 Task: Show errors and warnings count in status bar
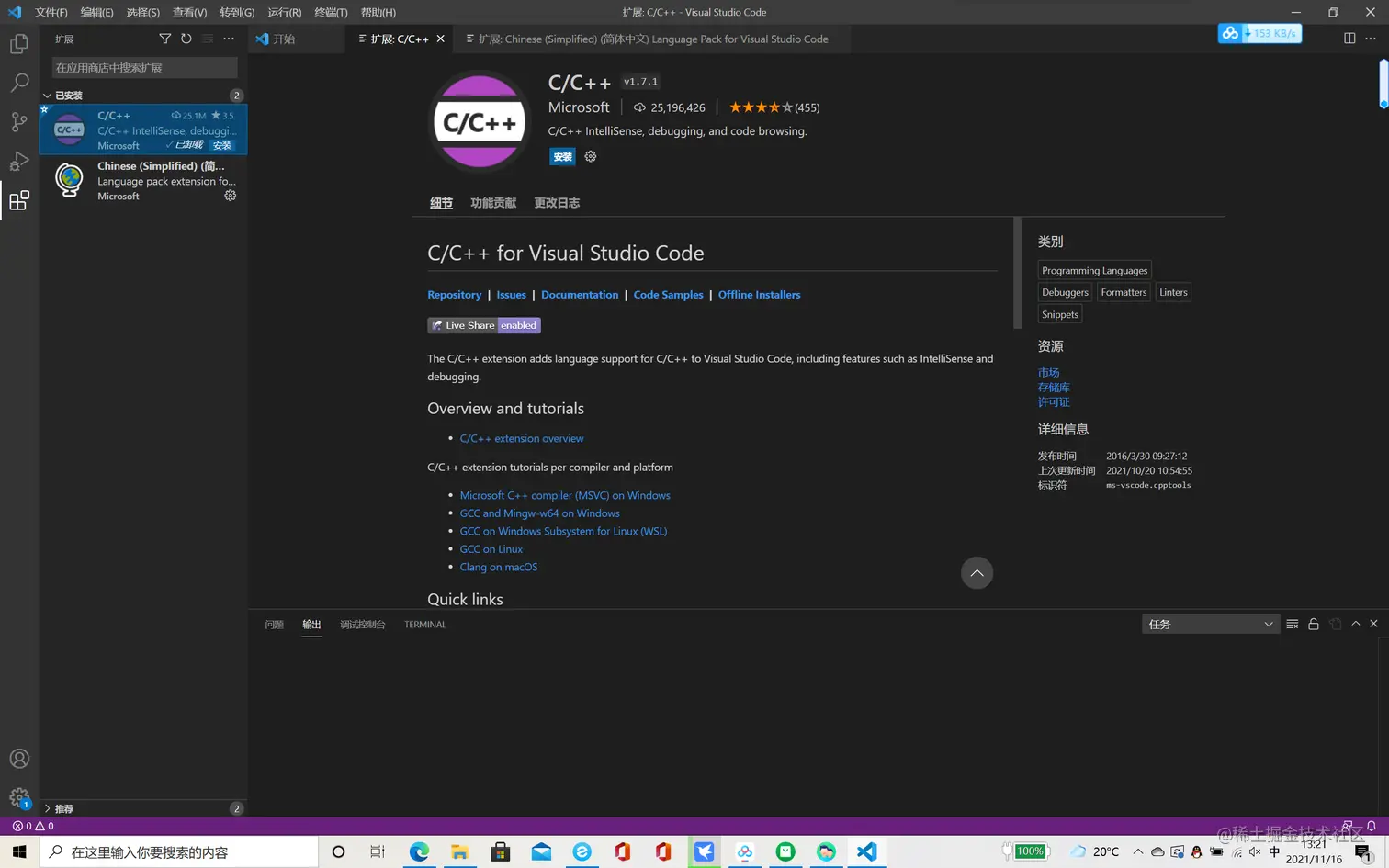33,826
